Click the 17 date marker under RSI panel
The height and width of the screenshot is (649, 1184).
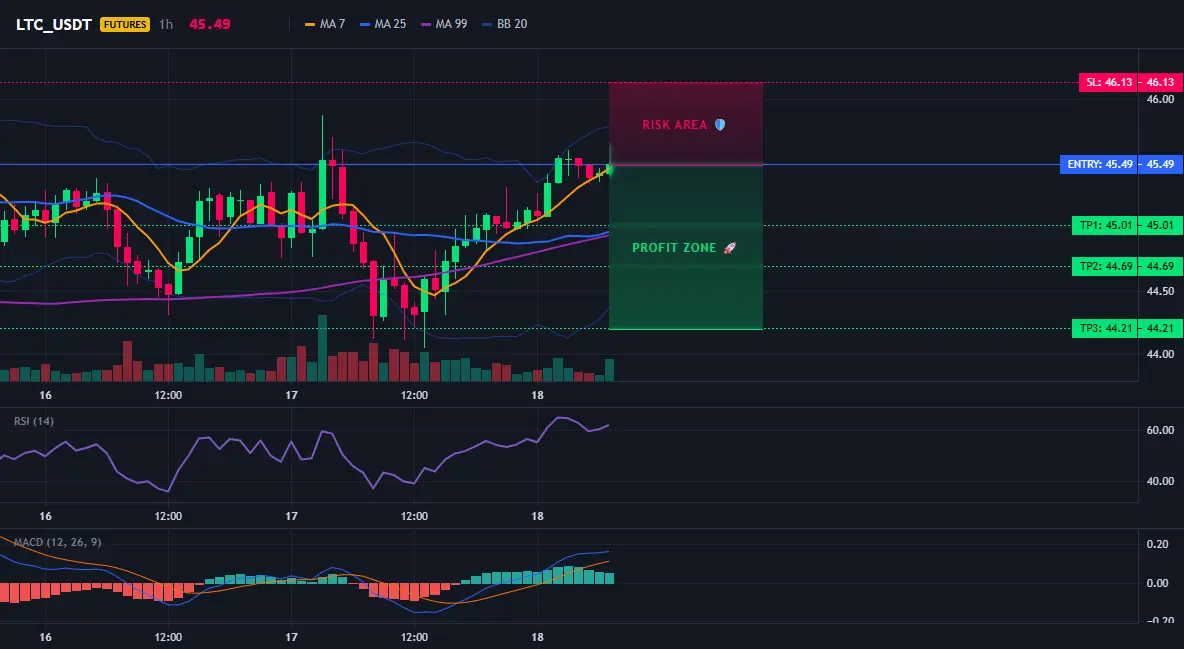291,516
